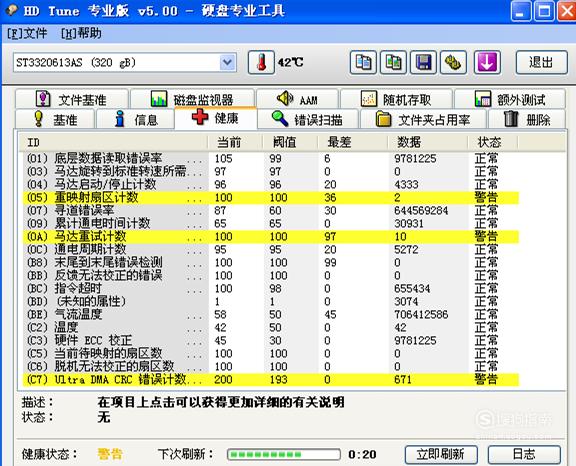Select the (C5) 当前待映射的扇区数 row

tap(270, 353)
